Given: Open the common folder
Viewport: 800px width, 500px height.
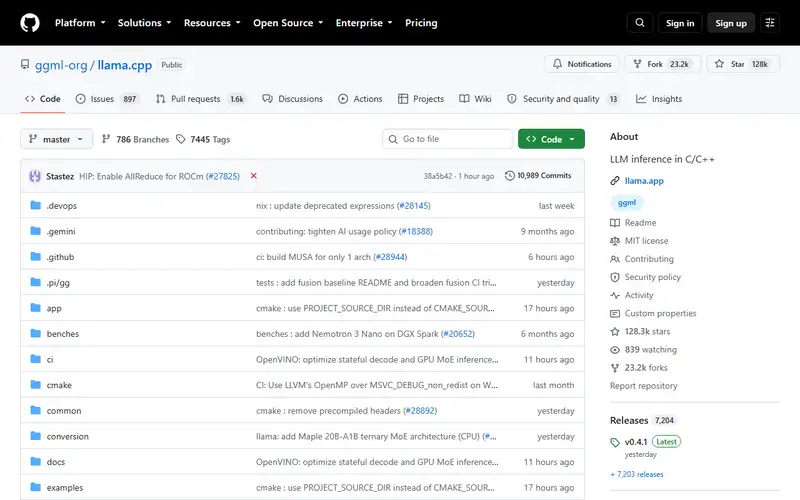Looking at the screenshot, I should (x=64, y=411).
